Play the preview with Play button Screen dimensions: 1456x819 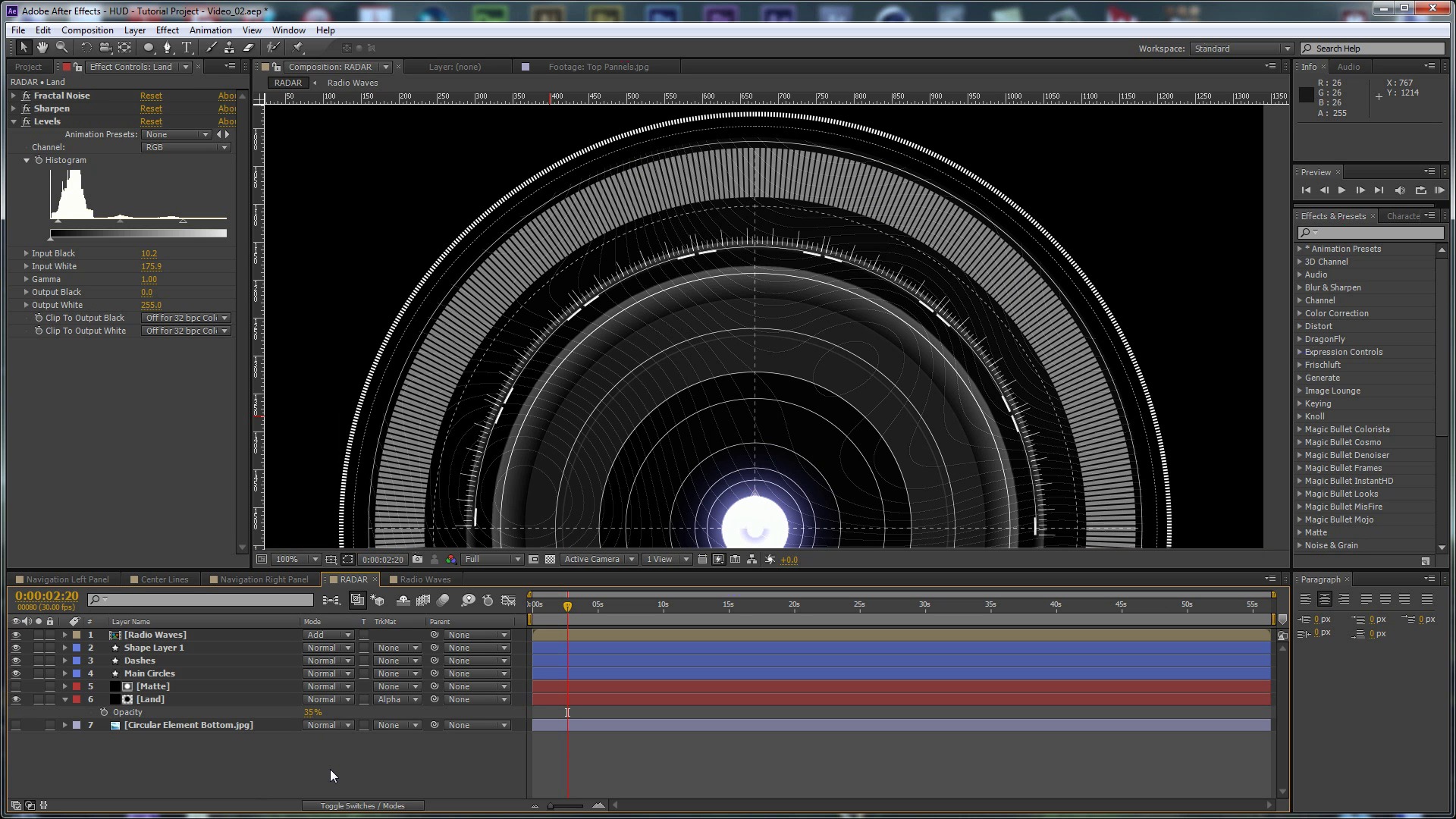[1341, 190]
